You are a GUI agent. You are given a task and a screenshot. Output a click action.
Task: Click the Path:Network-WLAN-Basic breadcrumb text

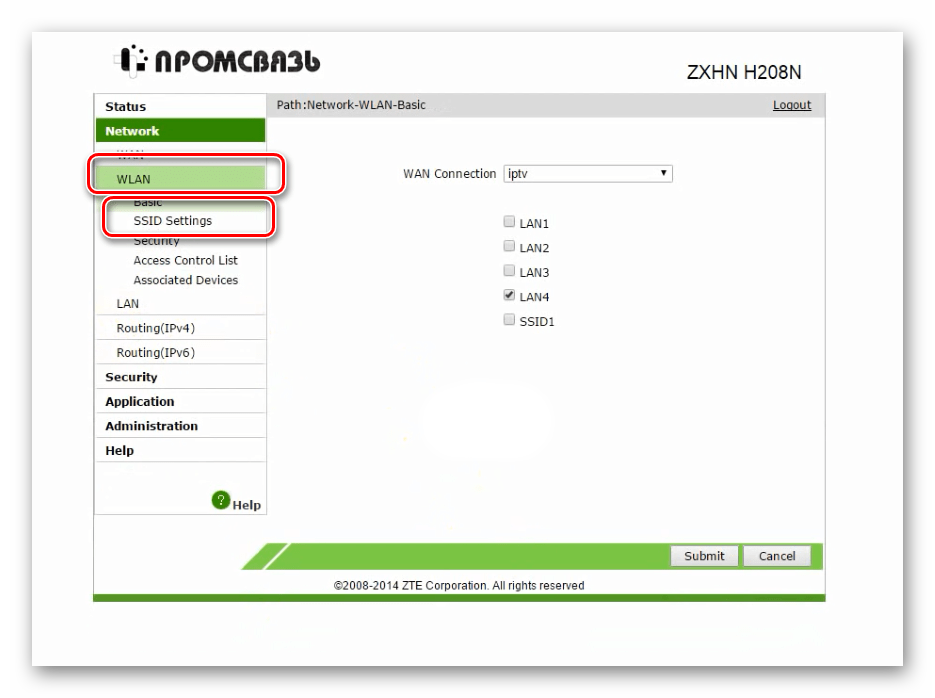point(351,105)
